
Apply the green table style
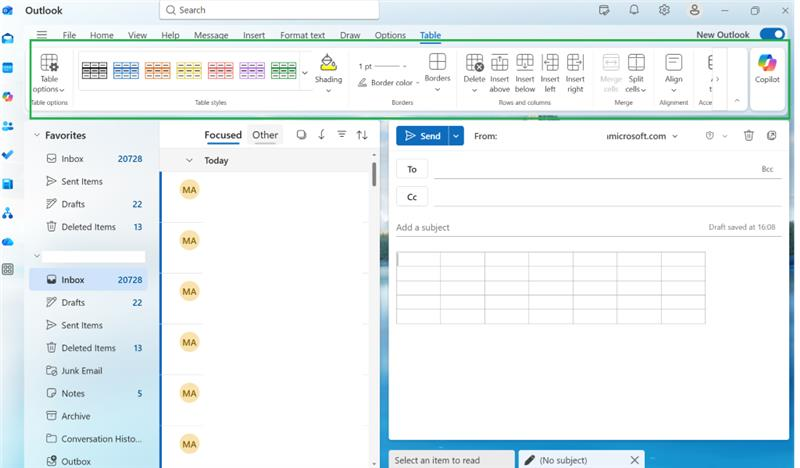point(284,70)
